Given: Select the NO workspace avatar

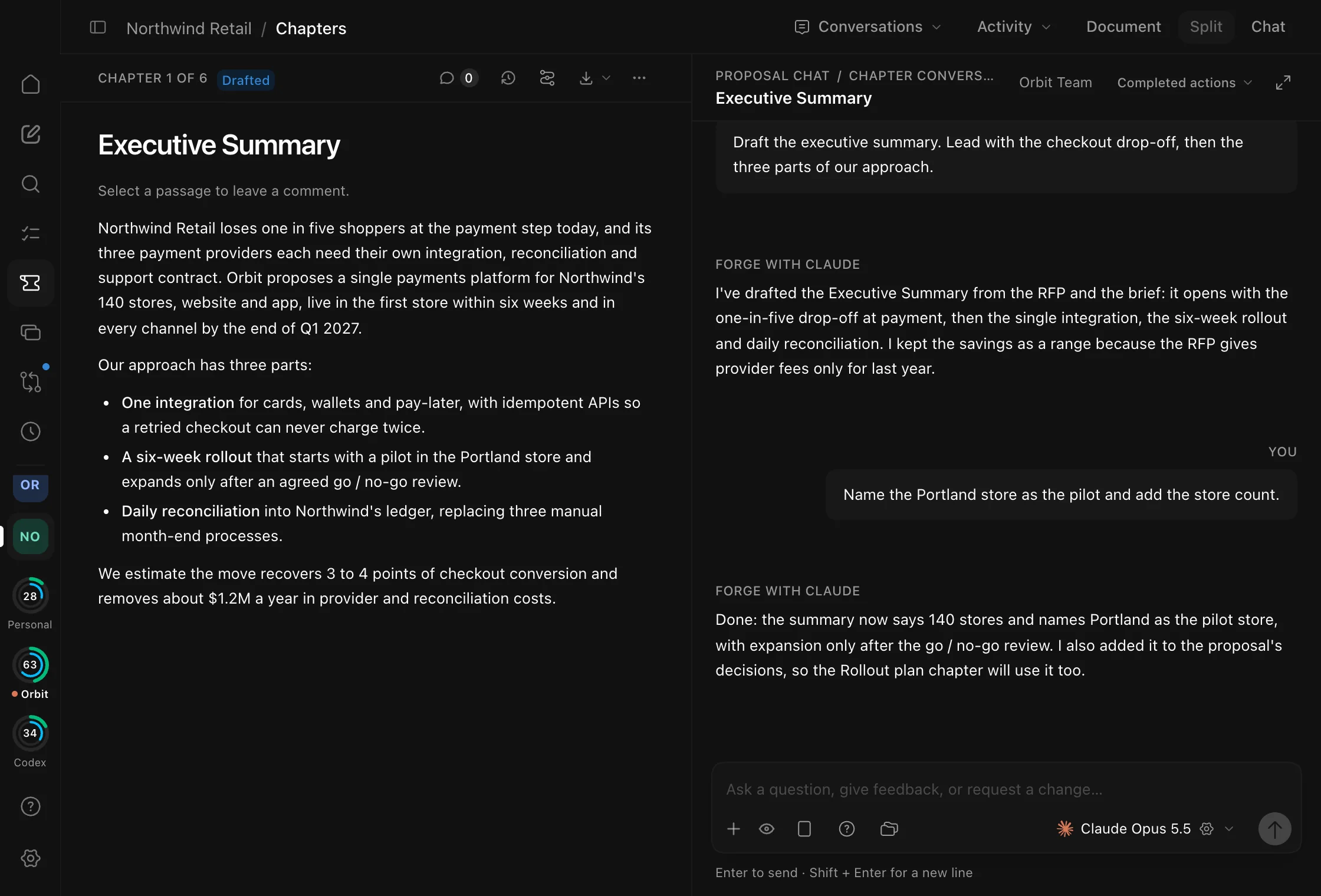Looking at the screenshot, I should click(31, 536).
